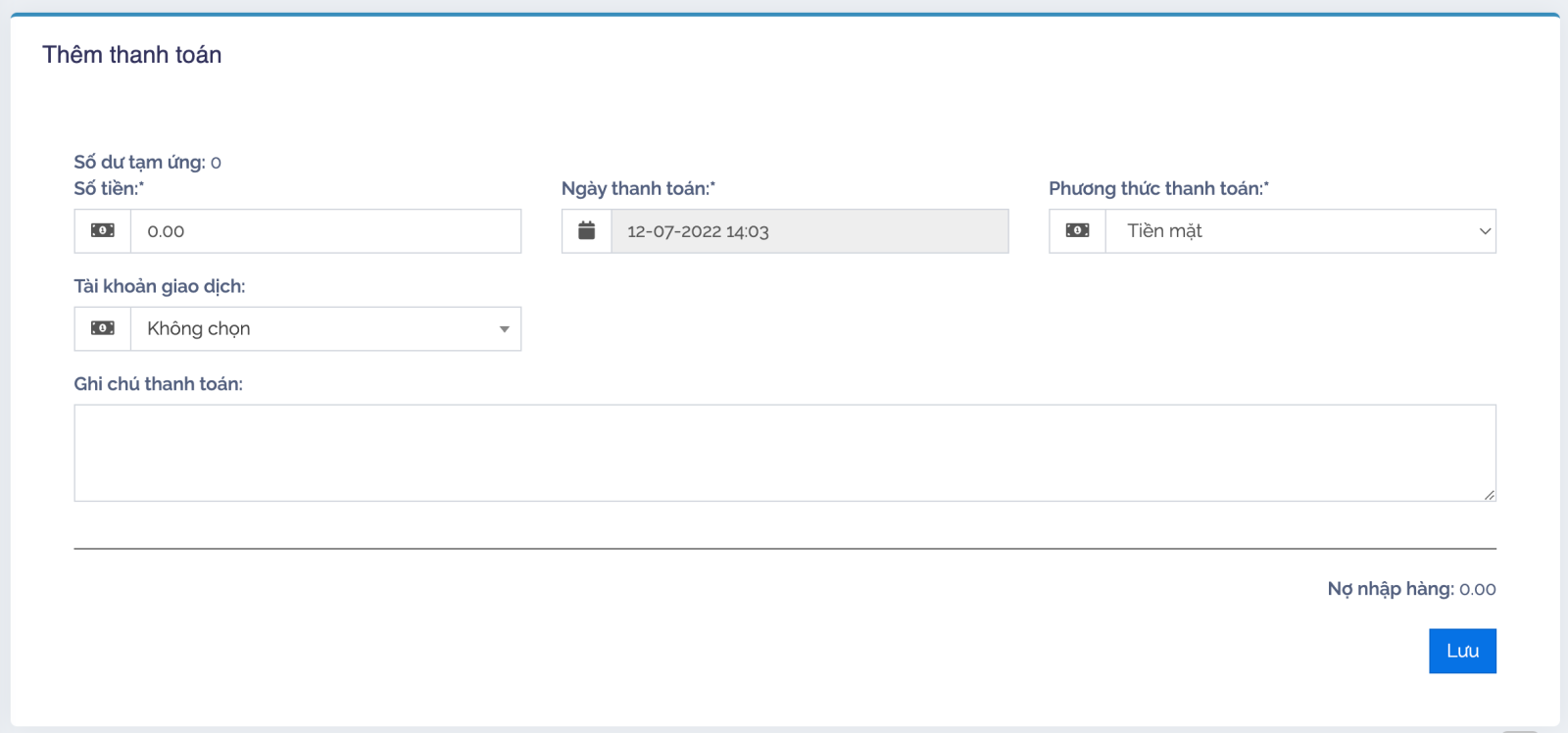Grab the textarea resize handle corner
The height and width of the screenshot is (733, 1568).
pos(1489,495)
